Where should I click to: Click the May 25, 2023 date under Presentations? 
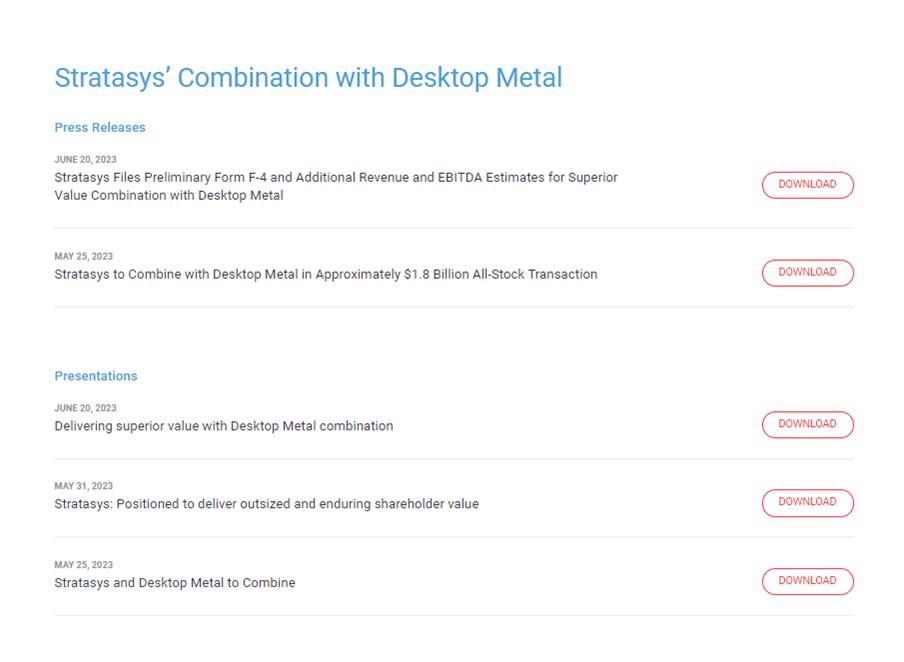(x=83, y=565)
